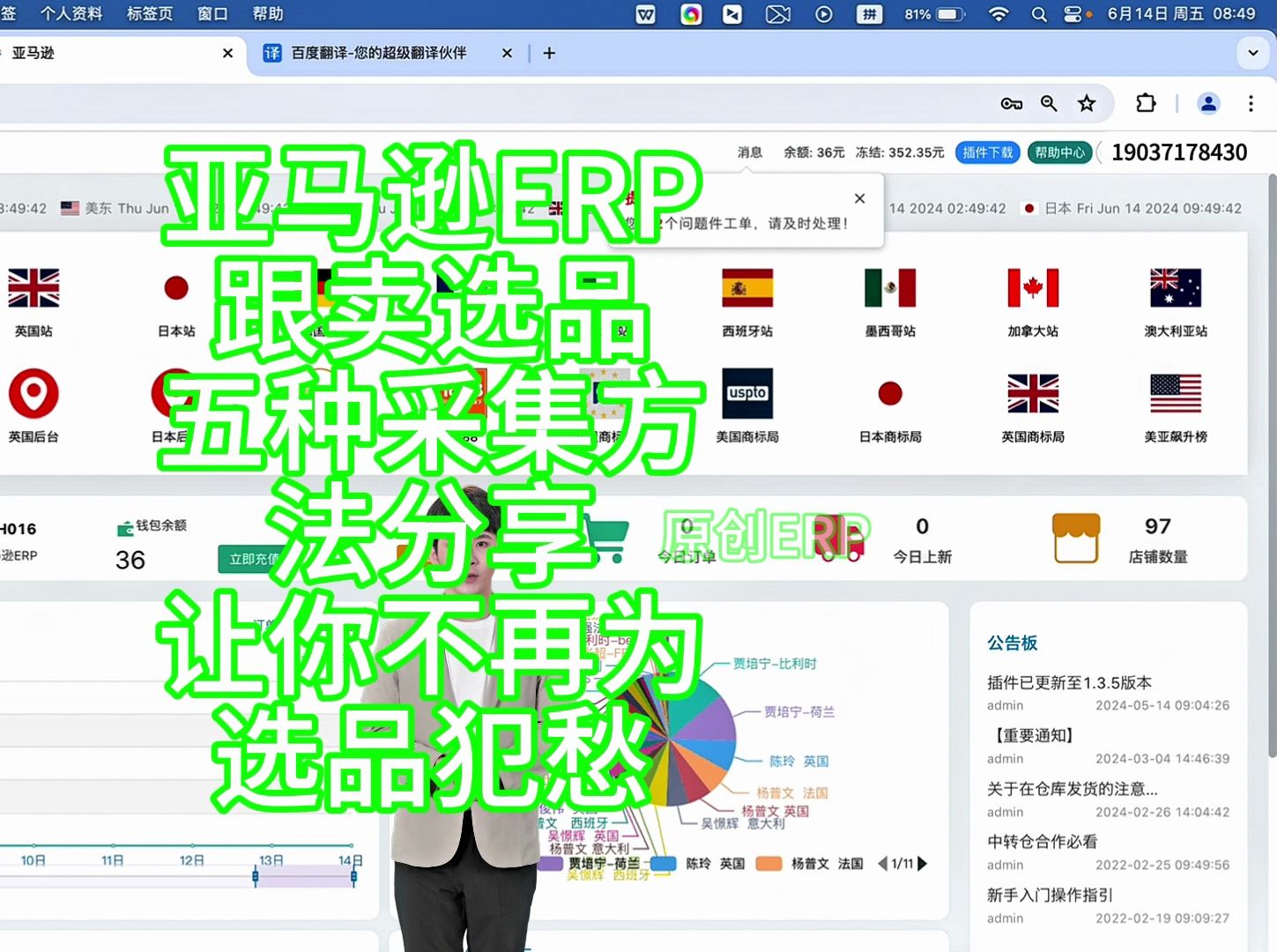
Task: Open the 帮助 menu
Action: [x=268, y=14]
